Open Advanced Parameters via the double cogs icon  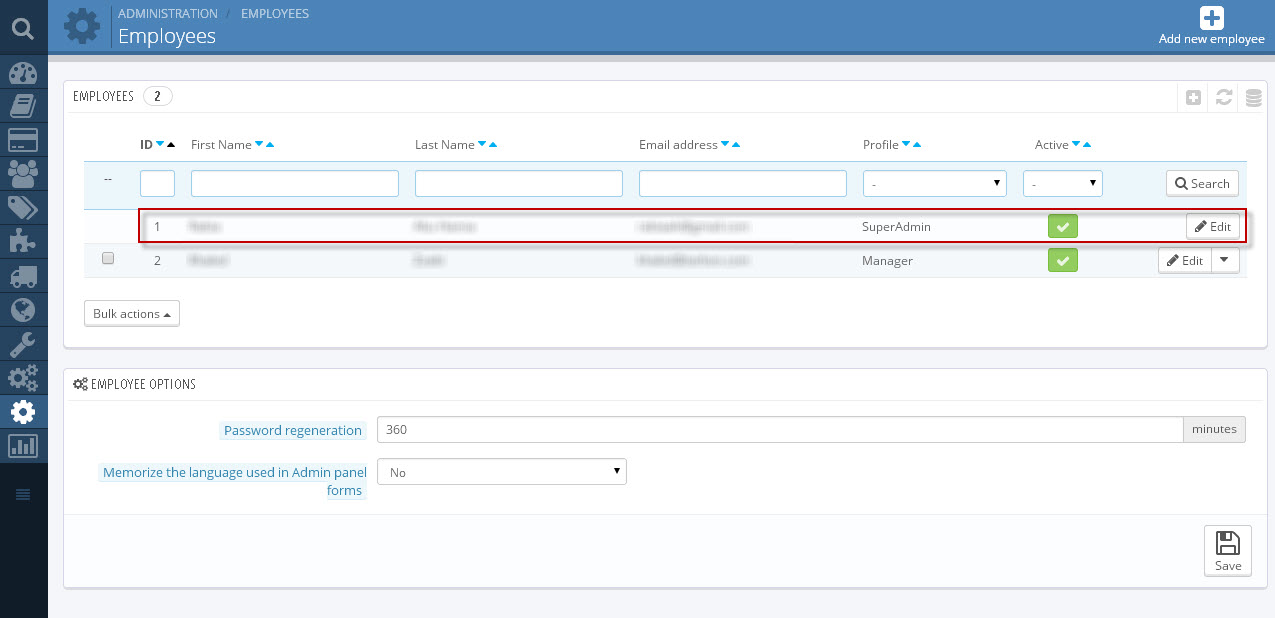click(23, 378)
